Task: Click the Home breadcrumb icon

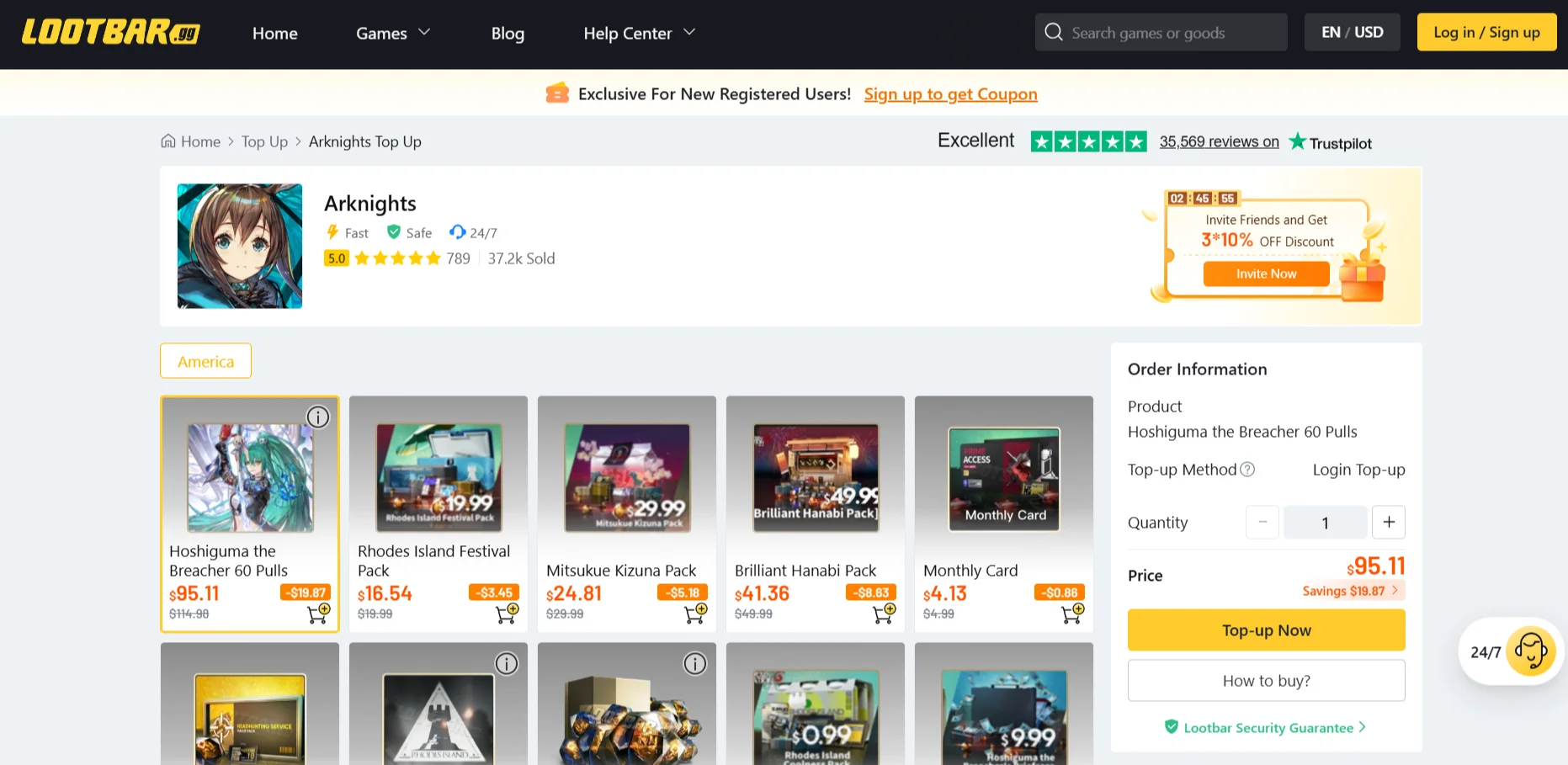Action: 168,141
